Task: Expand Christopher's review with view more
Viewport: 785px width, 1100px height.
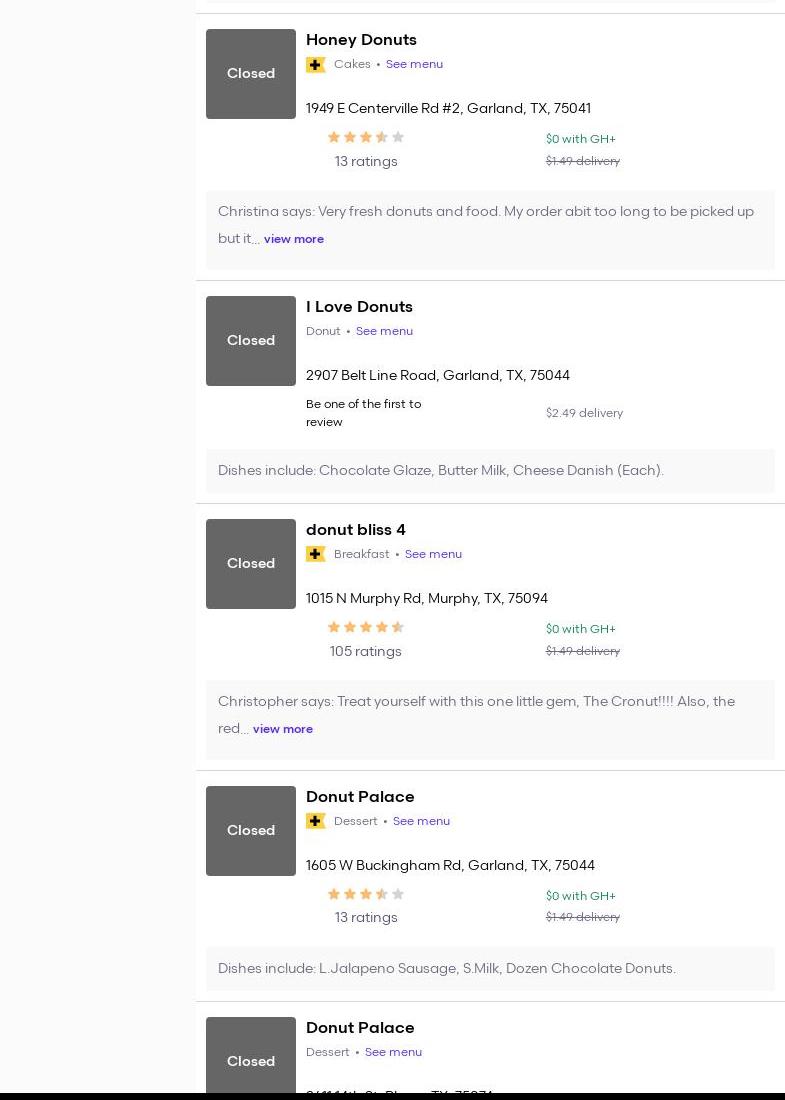Action: point(283,729)
